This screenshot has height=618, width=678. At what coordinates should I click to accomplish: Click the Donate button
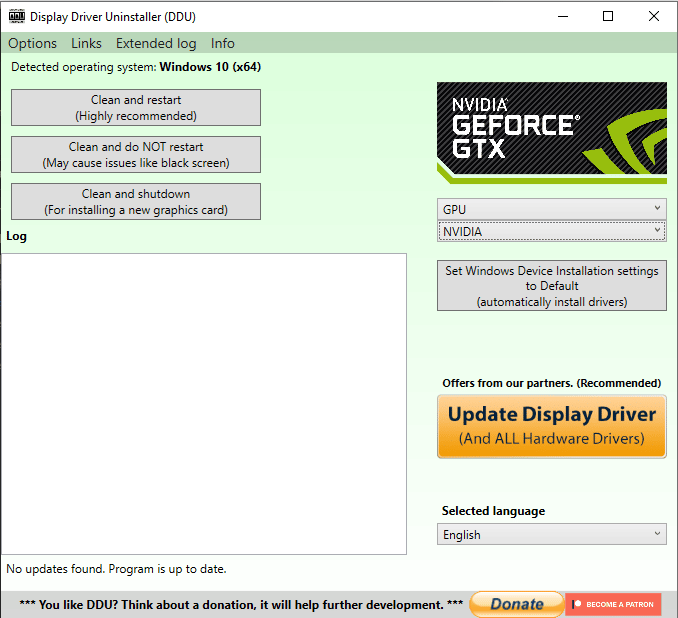[x=517, y=604]
